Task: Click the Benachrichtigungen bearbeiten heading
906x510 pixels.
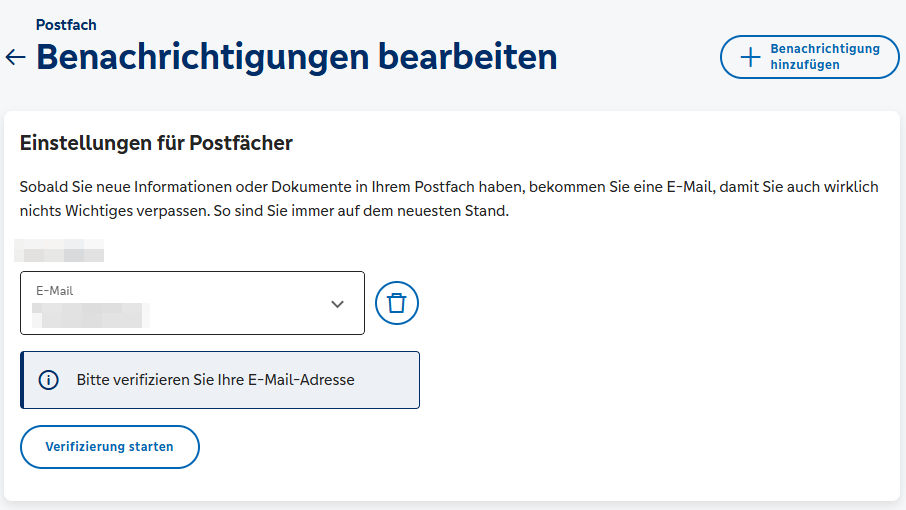Action: pyautogui.click(x=296, y=57)
